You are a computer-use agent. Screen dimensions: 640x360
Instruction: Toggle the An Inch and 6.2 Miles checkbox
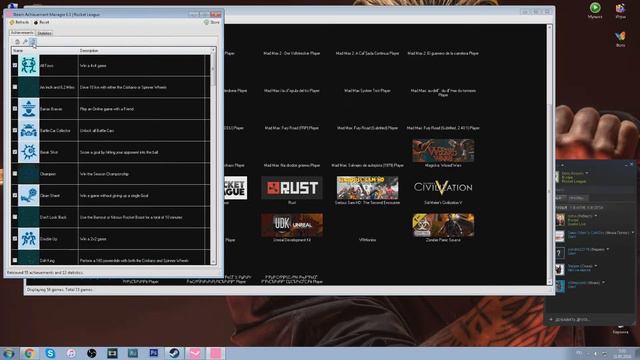click(x=15, y=87)
